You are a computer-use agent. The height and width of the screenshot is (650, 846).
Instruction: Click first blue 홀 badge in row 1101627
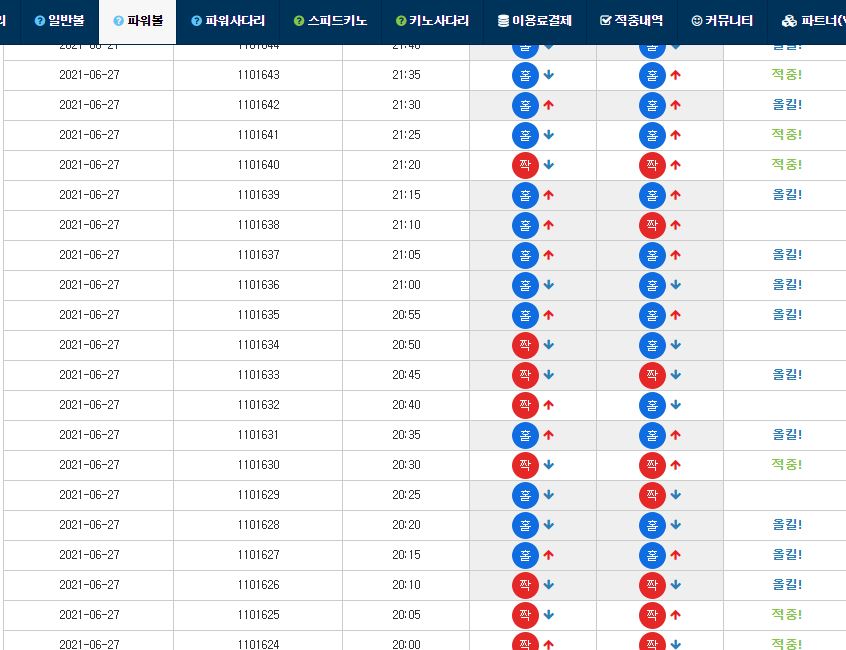[525, 555]
